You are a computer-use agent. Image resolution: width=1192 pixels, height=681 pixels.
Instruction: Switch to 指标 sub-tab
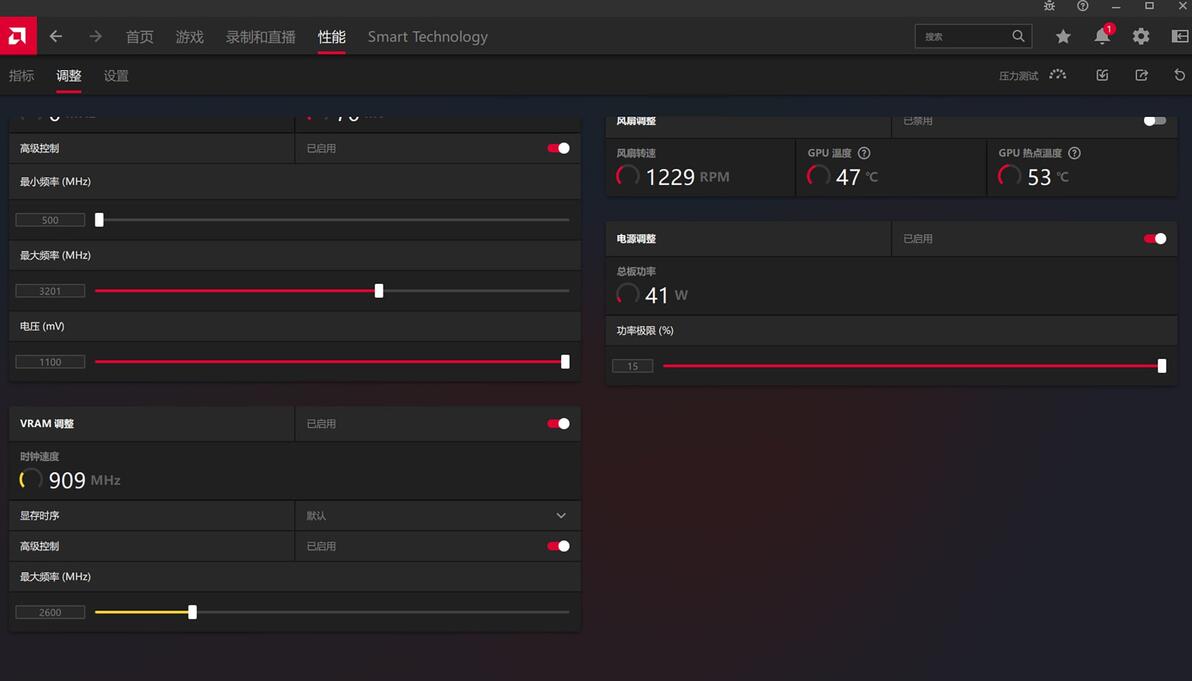click(x=21, y=75)
